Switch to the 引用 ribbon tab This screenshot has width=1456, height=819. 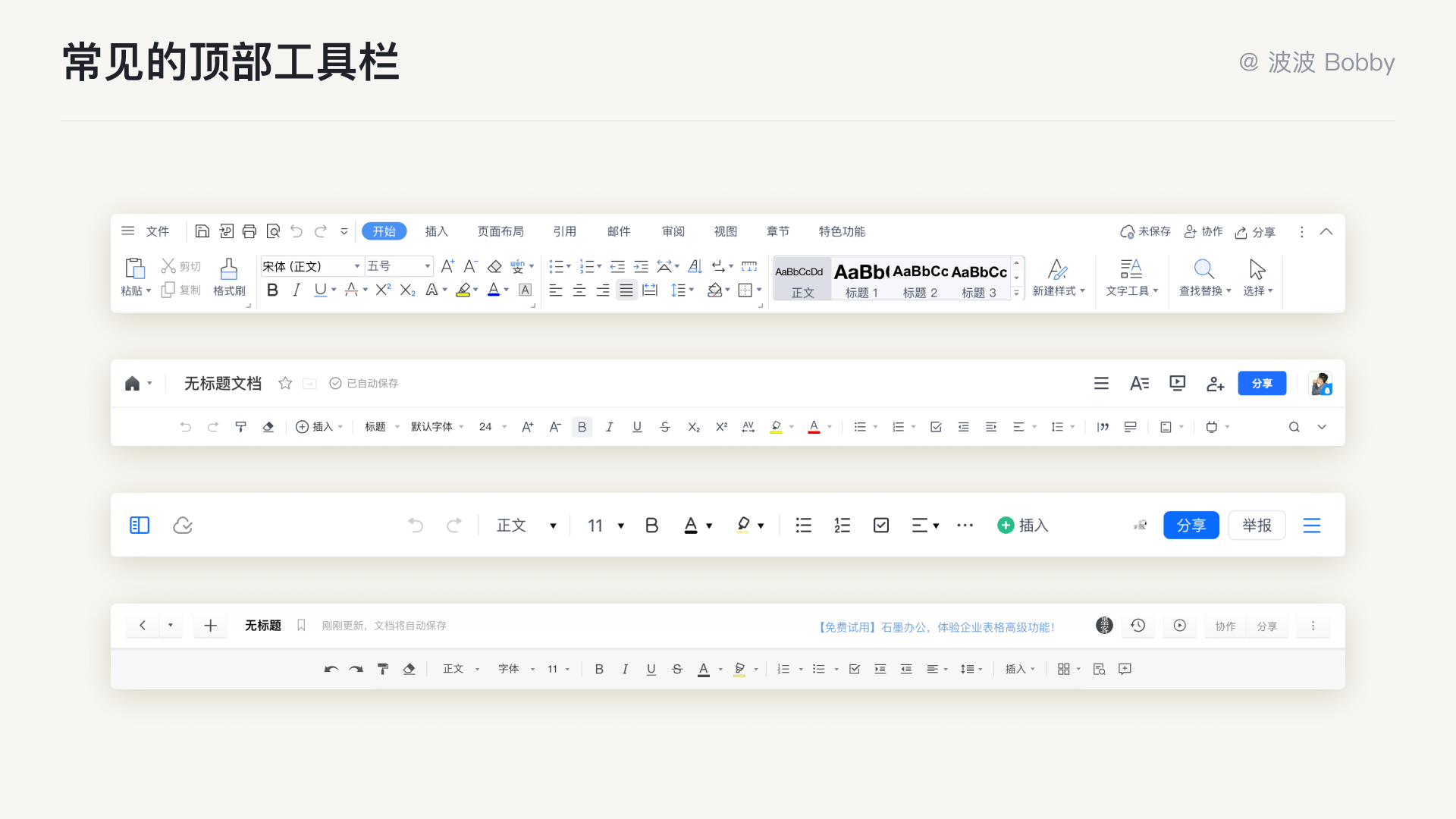[565, 231]
